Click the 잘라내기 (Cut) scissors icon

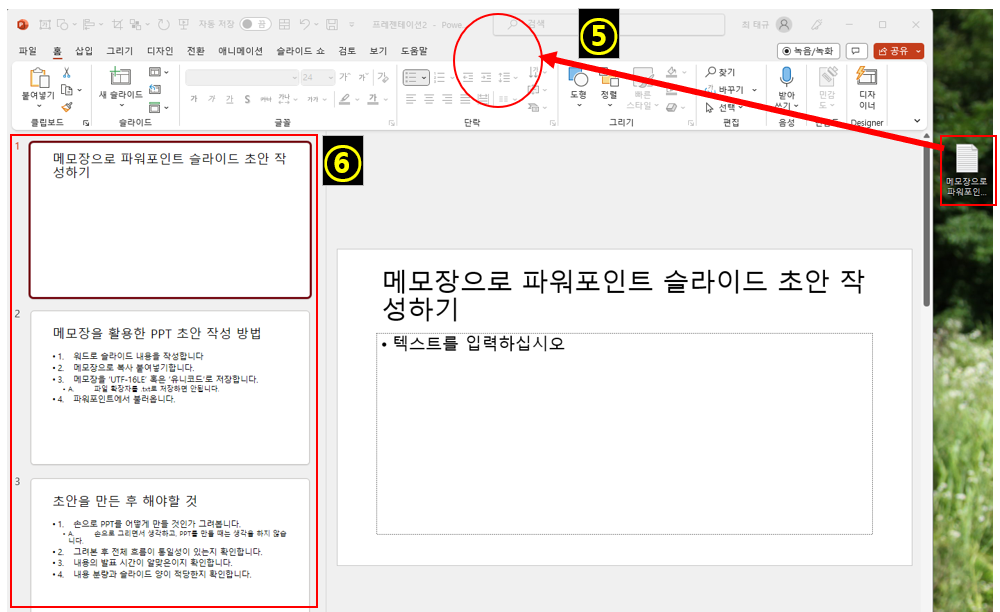tap(67, 74)
